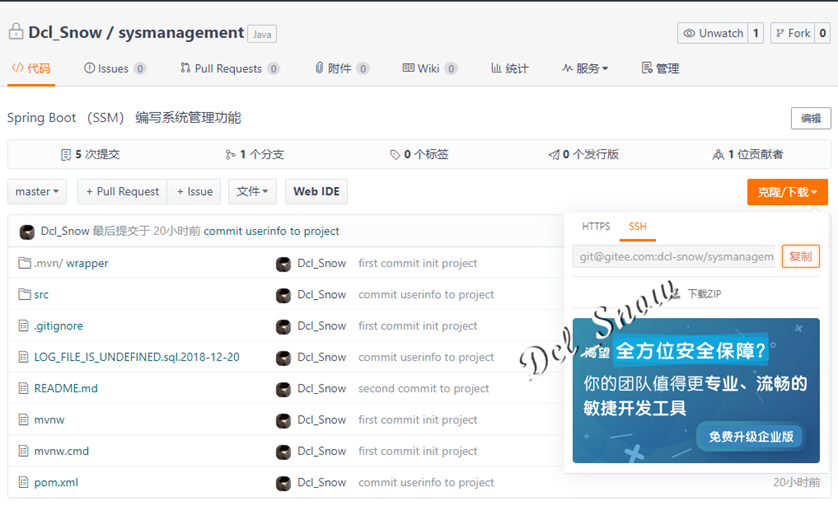
Task: Open the Issues tab
Action: pyautogui.click(x=114, y=68)
